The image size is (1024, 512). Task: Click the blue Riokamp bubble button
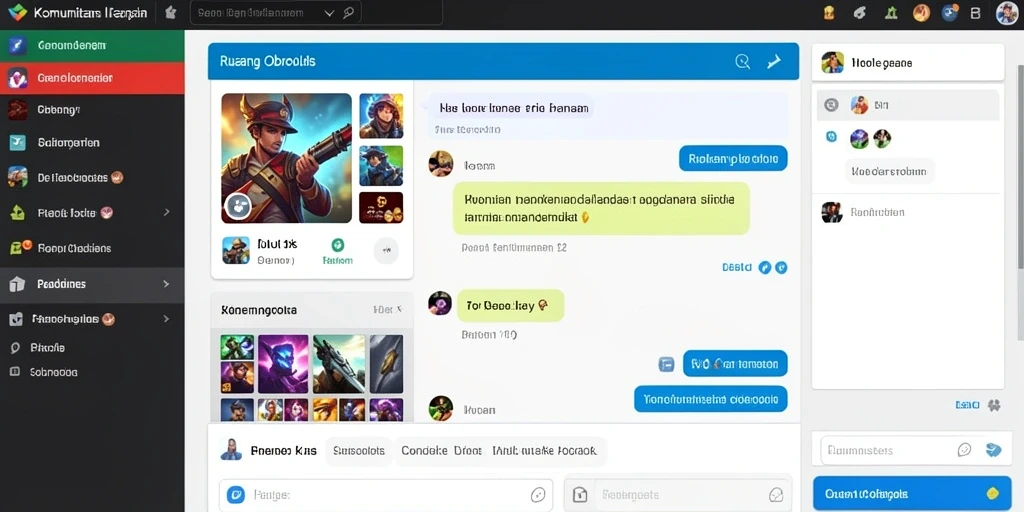733,158
